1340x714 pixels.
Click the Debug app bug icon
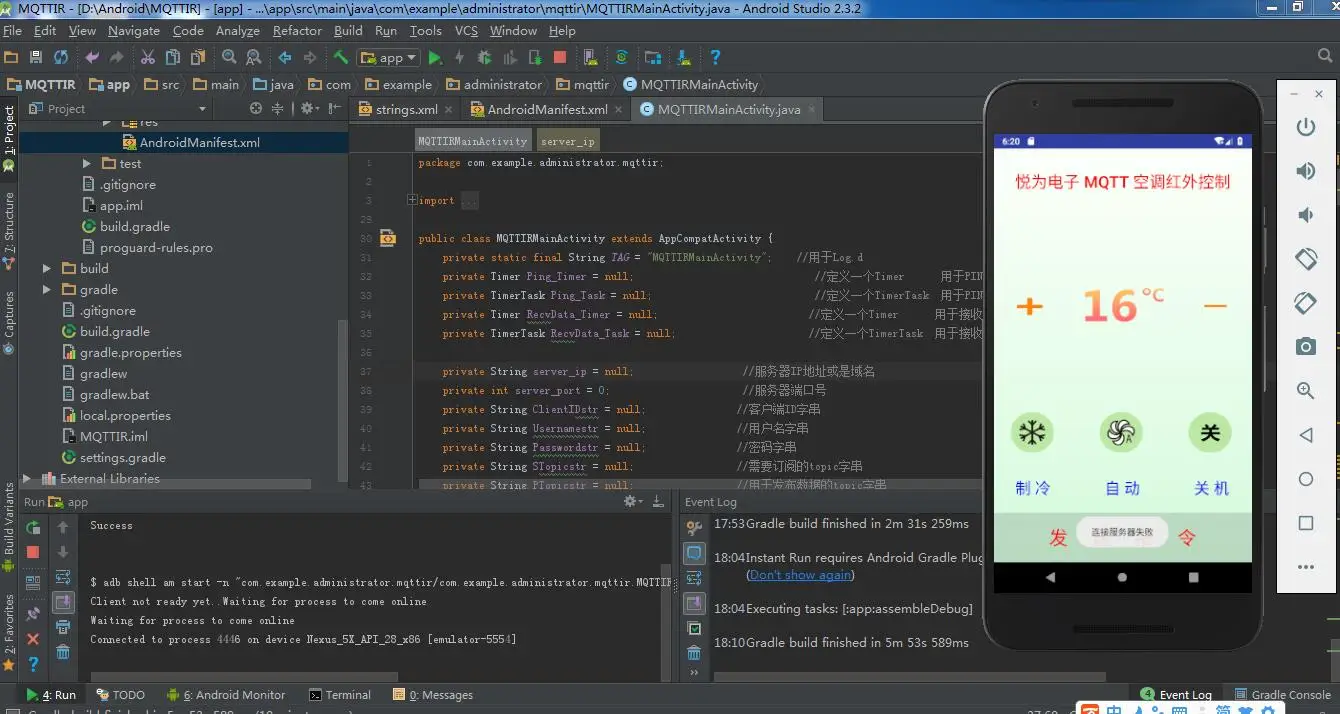[485, 58]
